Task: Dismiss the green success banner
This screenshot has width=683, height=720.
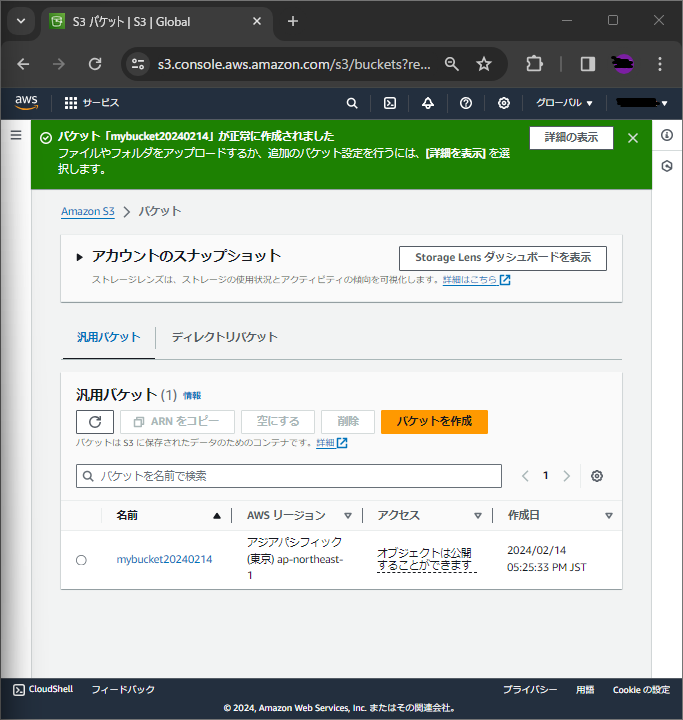Action: pos(632,138)
